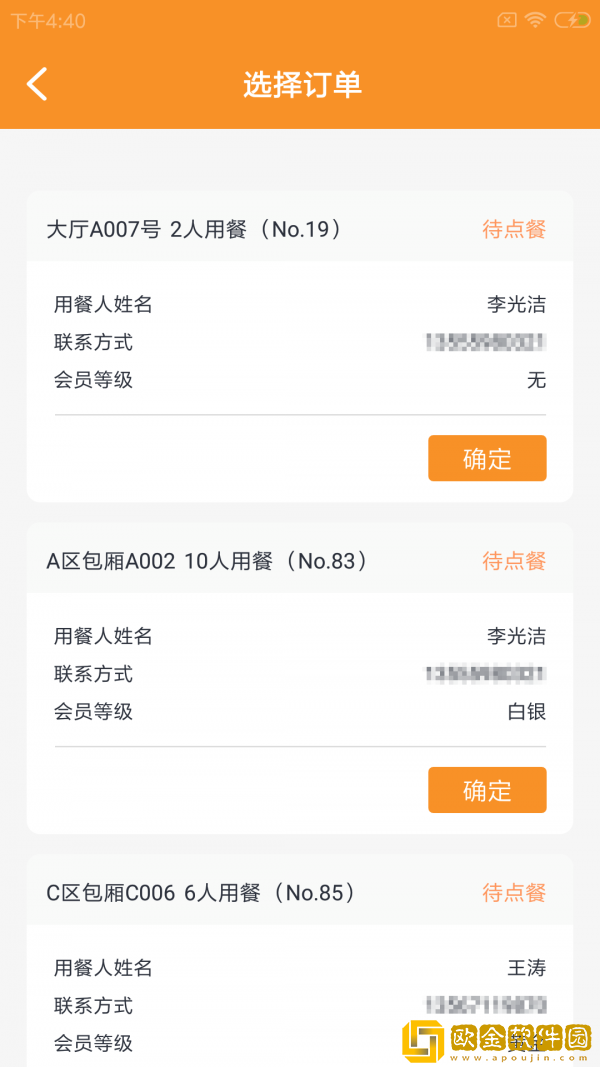600x1067 pixels.
Task: Select the 大厅A007号 2人用餐 order header
Action: (195, 229)
